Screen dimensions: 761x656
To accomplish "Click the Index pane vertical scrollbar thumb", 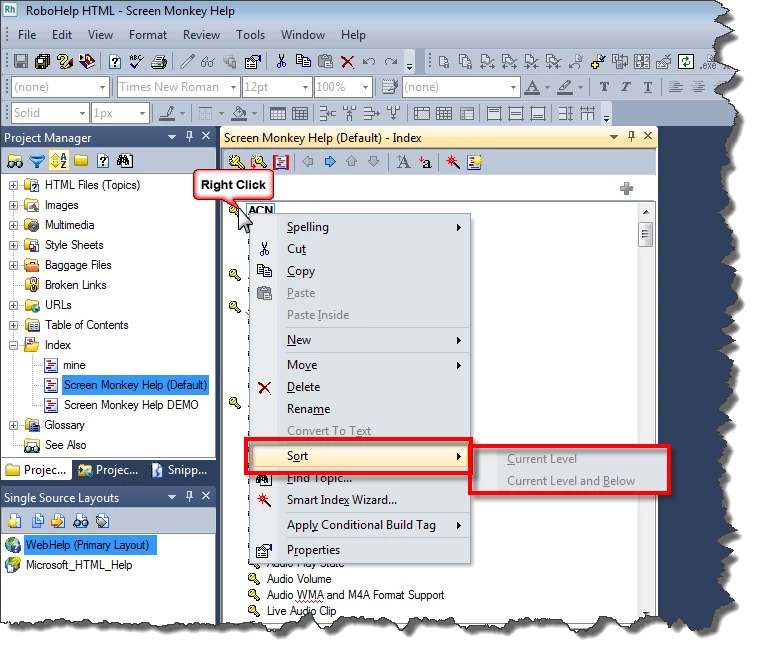I will [645, 234].
